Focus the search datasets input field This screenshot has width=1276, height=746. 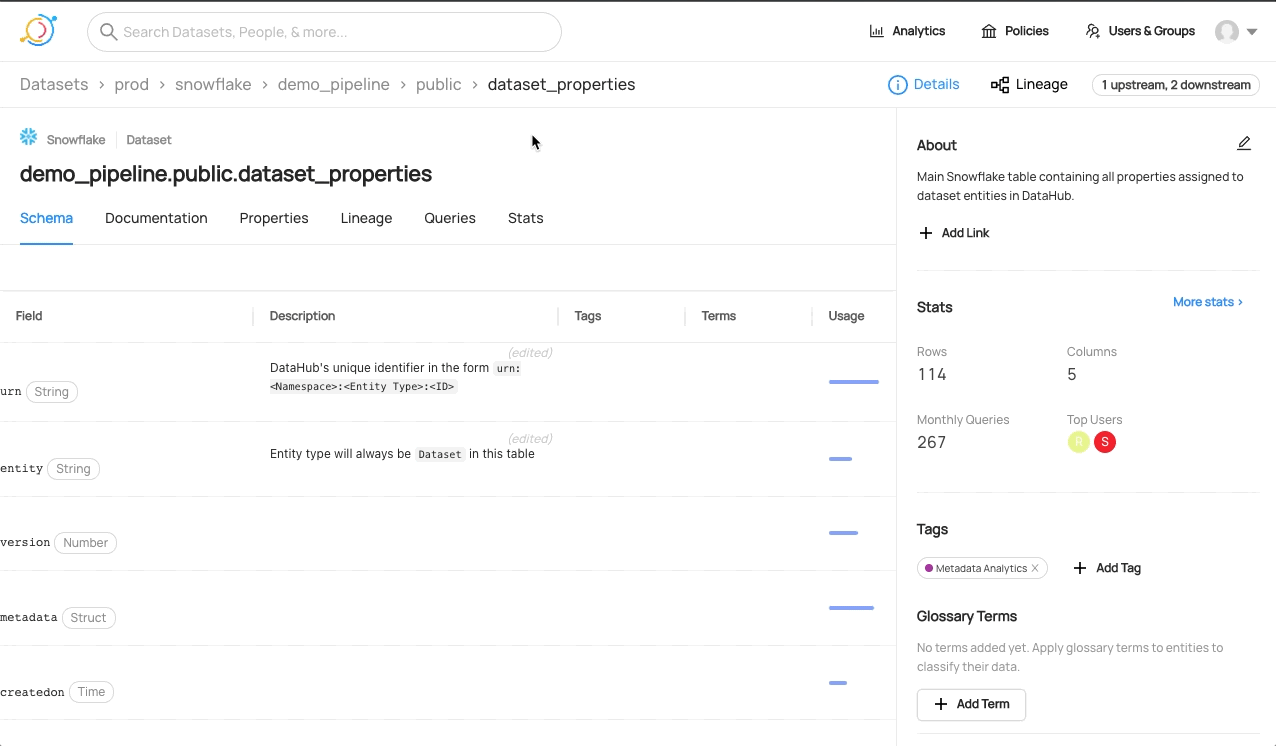[x=335, y=32]
